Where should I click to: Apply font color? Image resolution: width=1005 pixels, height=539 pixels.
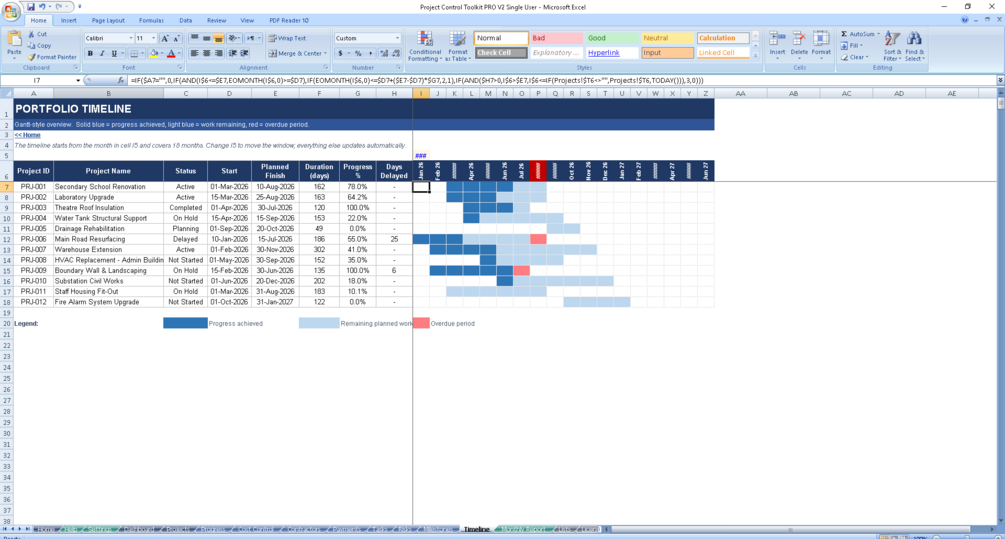coord(171,54)
